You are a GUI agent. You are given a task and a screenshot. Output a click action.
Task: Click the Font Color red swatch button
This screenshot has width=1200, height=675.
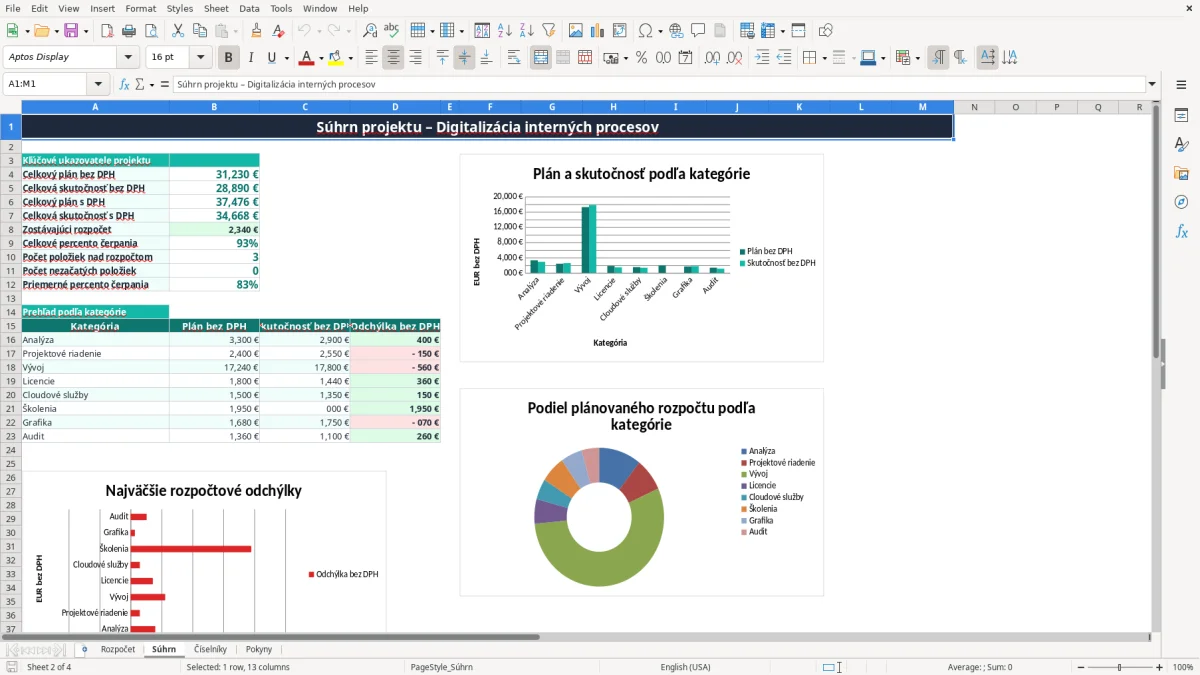click(x=307, y=57)
